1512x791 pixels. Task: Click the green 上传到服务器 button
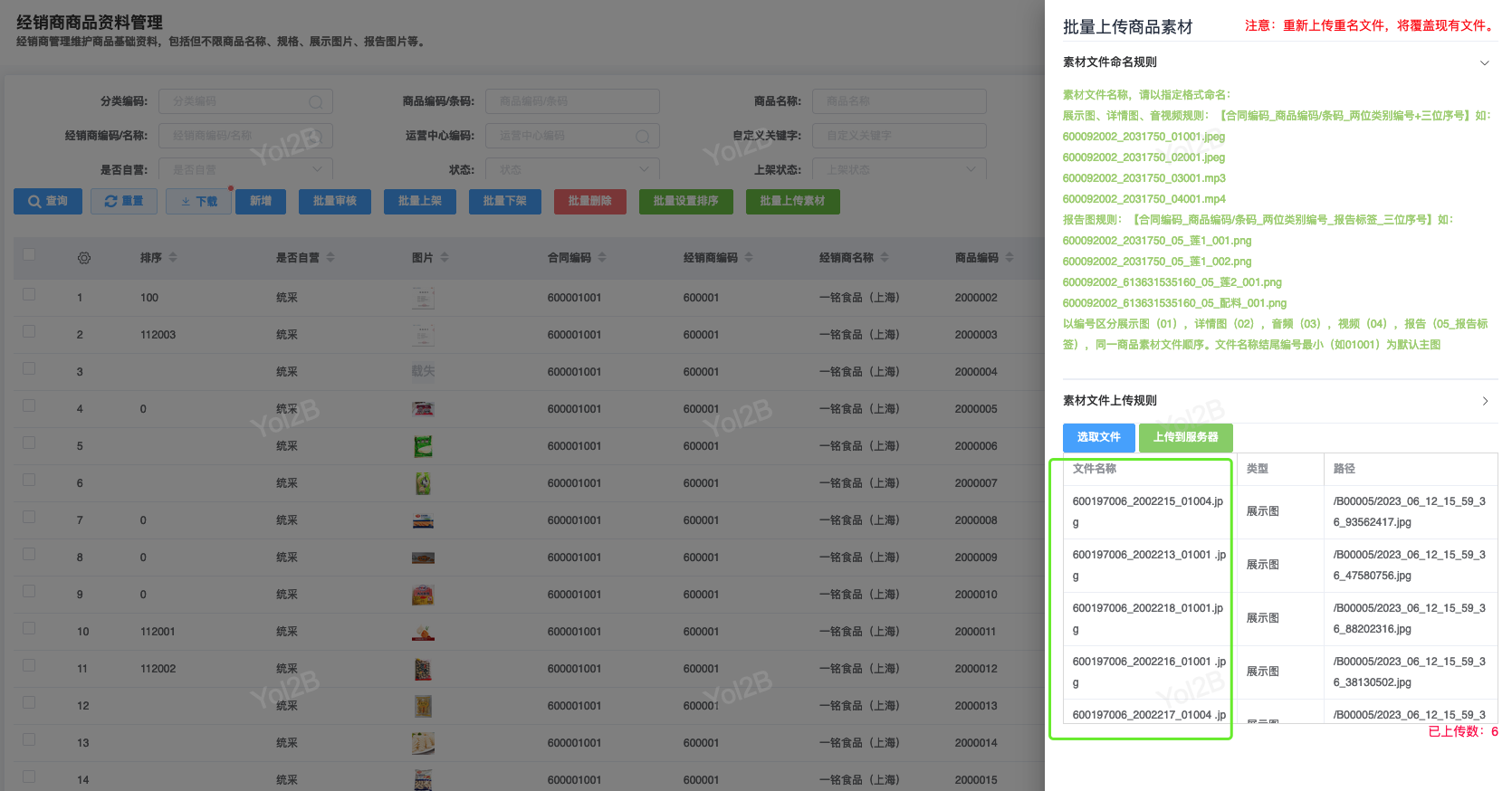(1185, 437)
